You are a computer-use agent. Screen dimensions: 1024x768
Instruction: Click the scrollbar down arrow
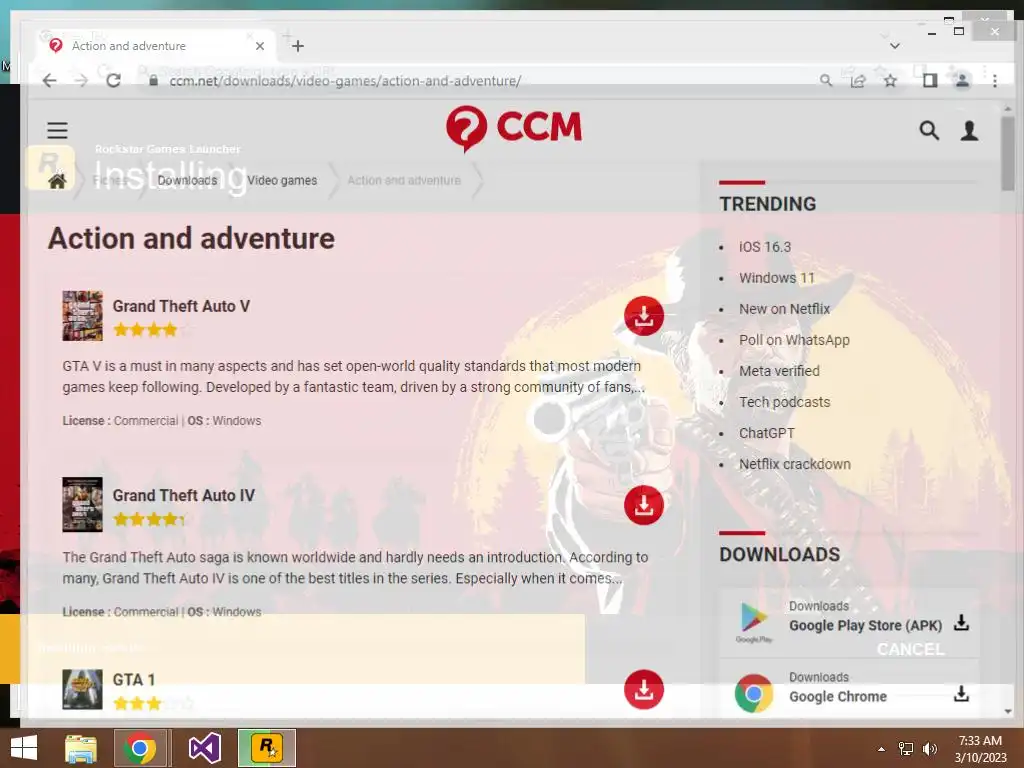click(x=1008, y=711)
